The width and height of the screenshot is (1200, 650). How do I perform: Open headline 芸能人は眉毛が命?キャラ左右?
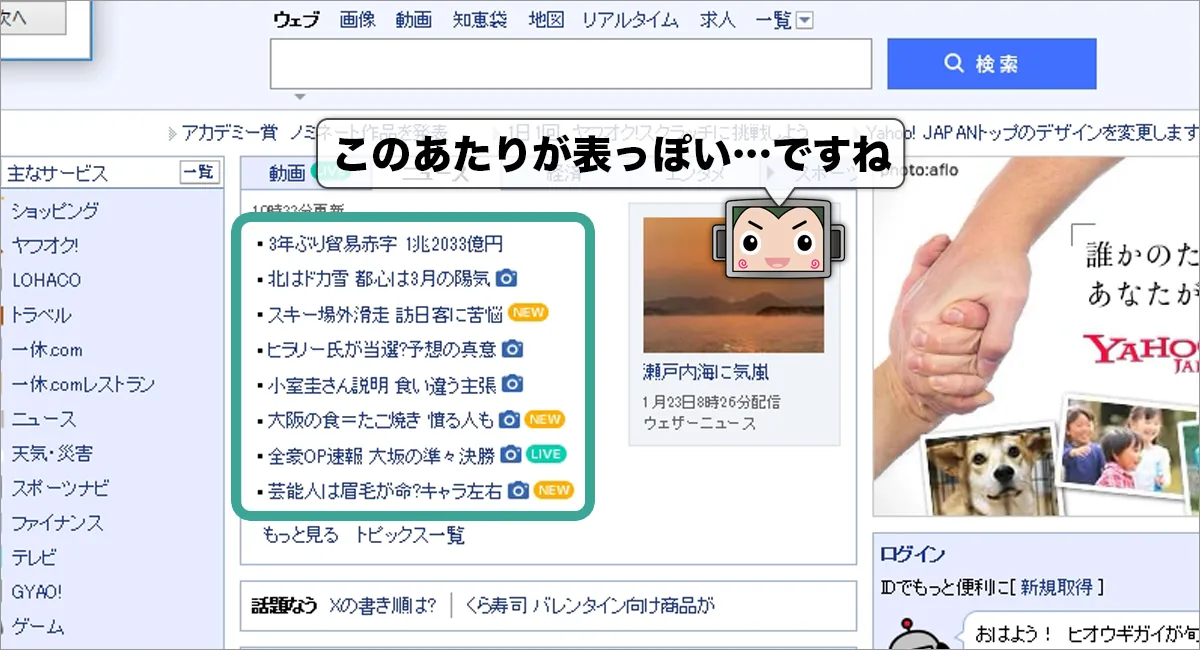[x=384, y=490]
